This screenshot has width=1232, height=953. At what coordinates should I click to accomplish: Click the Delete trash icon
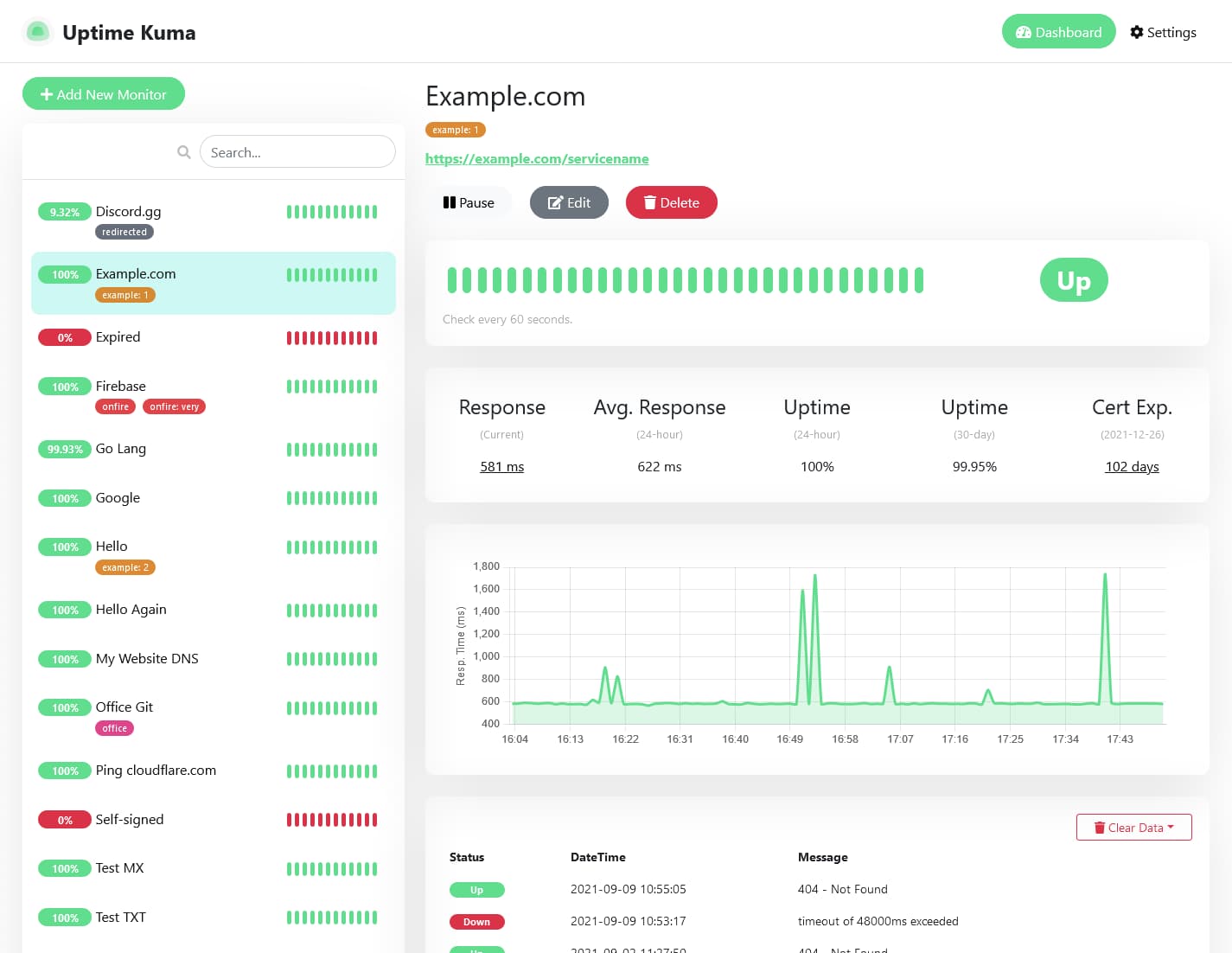click(x=650, y=202)
